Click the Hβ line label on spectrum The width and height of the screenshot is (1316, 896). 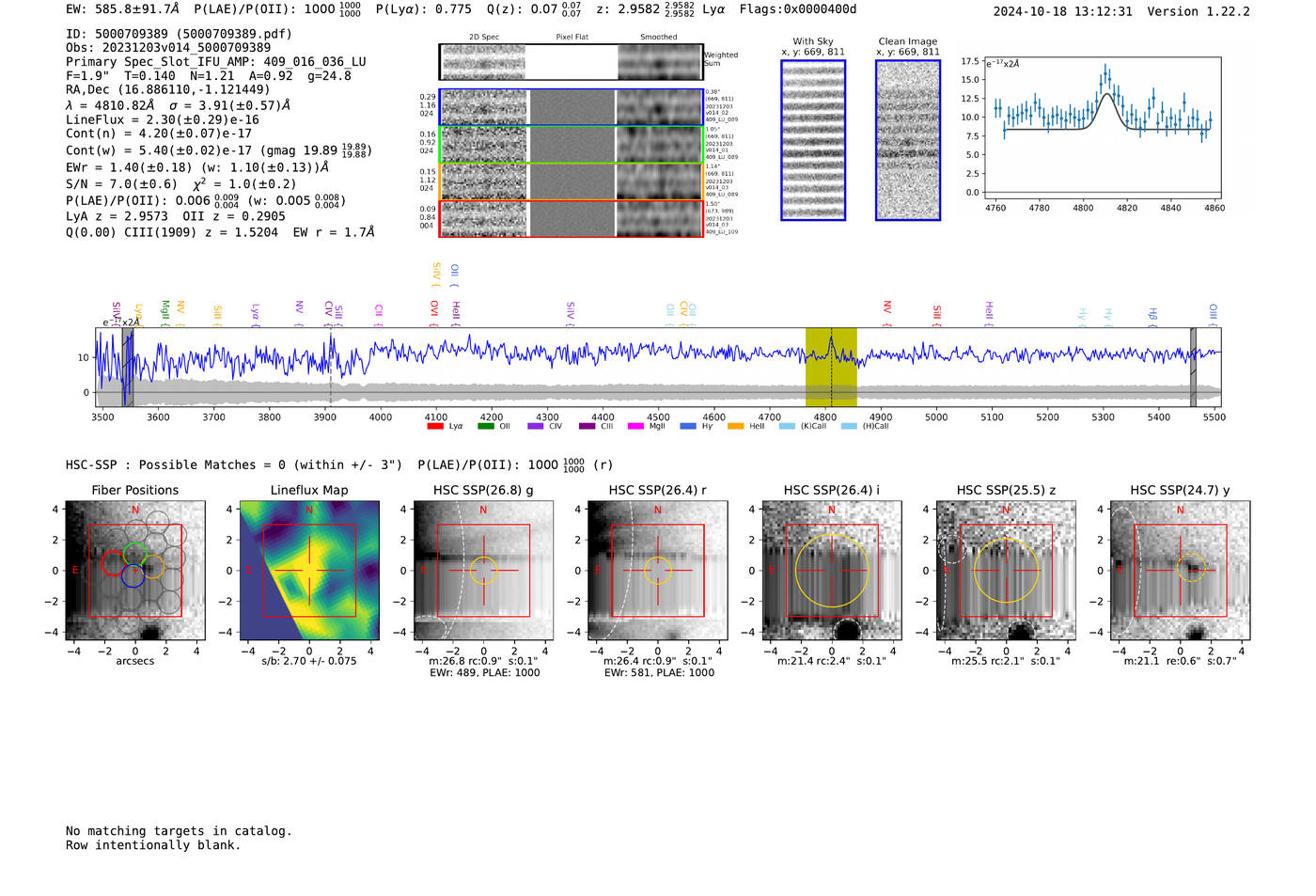[x=1152, y=314]
